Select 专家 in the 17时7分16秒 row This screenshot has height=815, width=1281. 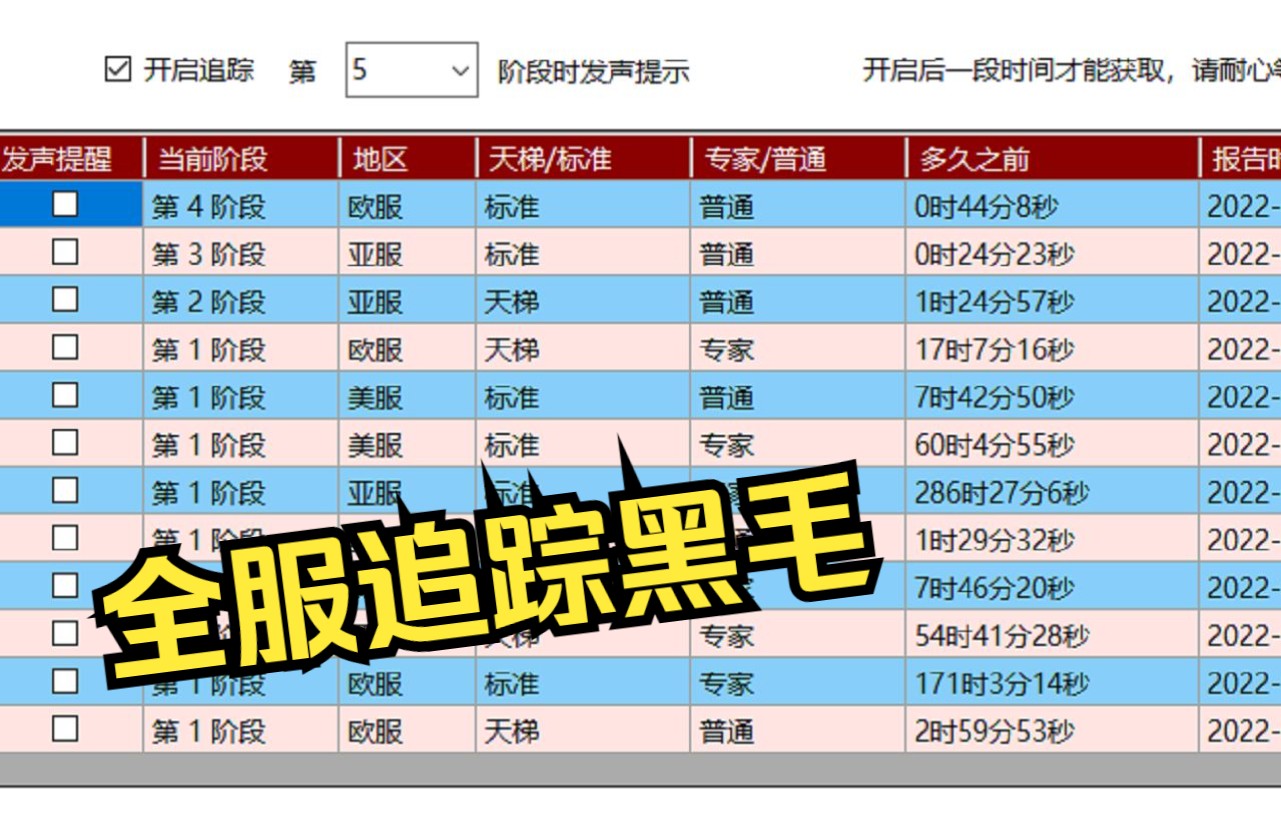click(x=798, y=349)
